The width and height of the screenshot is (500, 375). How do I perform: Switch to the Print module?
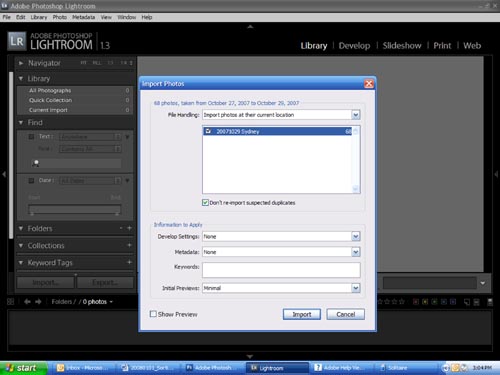point(442,46)
